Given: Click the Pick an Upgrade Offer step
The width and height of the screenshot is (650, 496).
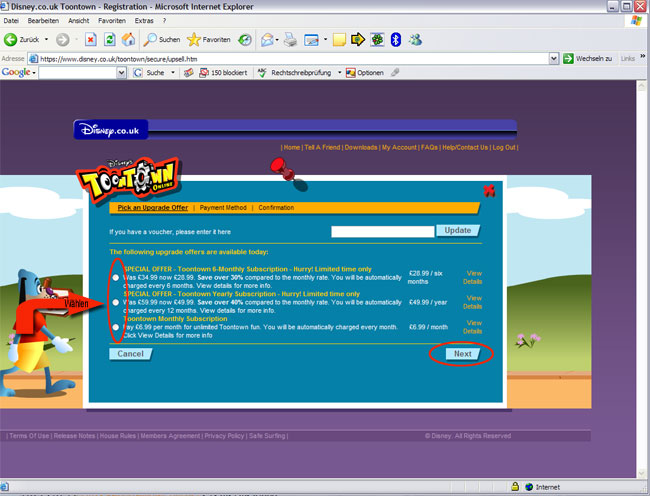Looking at the screenshot, I should tap(153, 208).
